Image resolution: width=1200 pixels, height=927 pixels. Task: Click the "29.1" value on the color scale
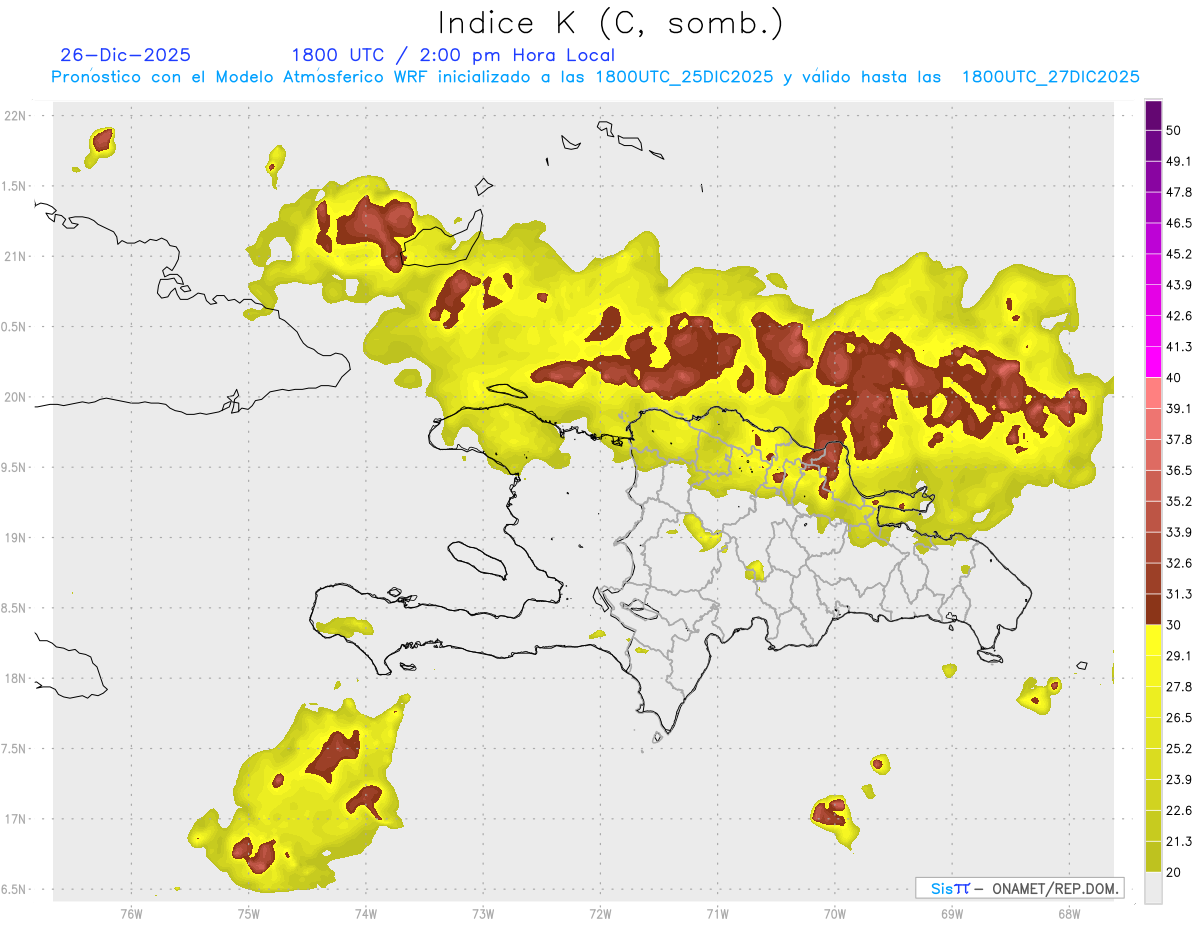pyautogui.click(x=1179, y=656)
